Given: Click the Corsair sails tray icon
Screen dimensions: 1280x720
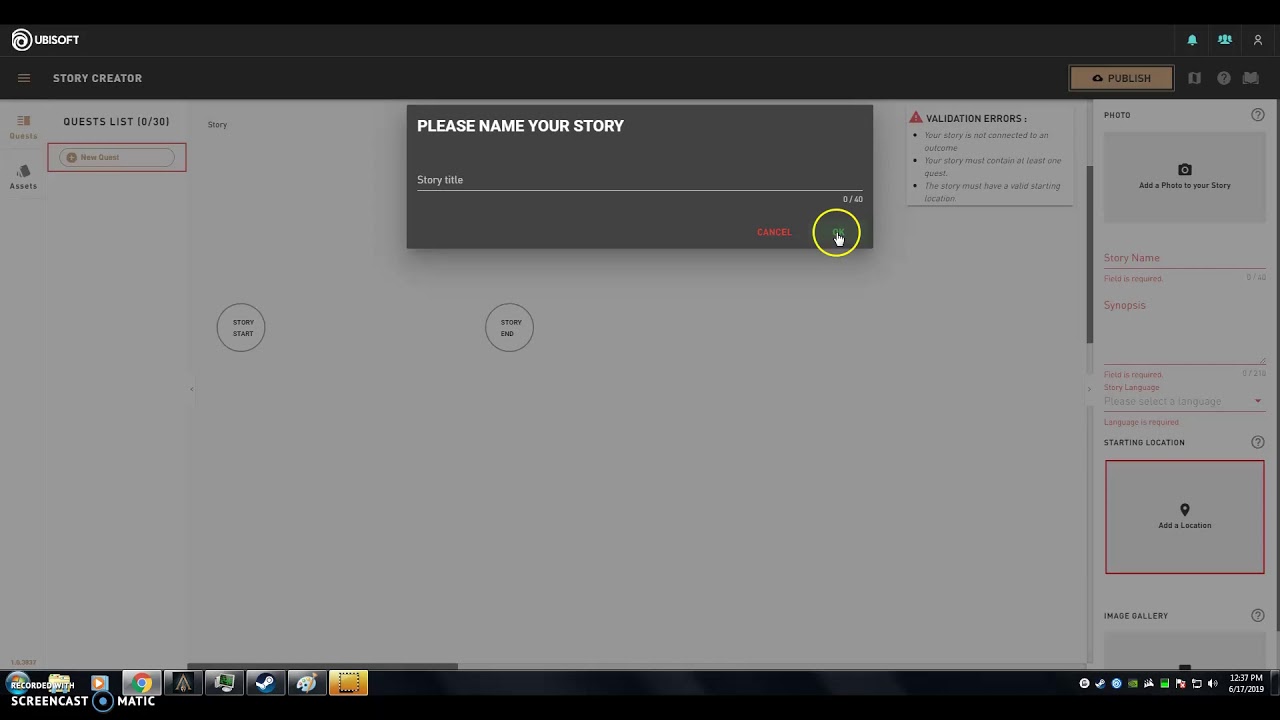Looking at the screenshot, I should click(1149, 684).
